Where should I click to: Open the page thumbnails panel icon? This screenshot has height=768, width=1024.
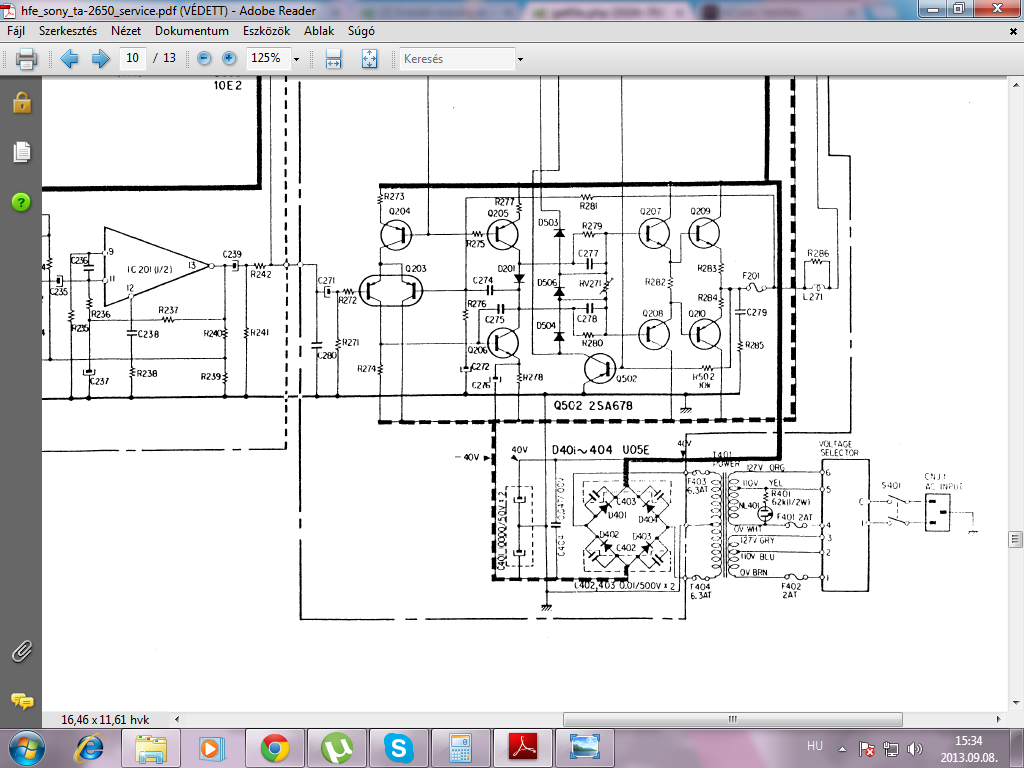click(x=22, y=152)
